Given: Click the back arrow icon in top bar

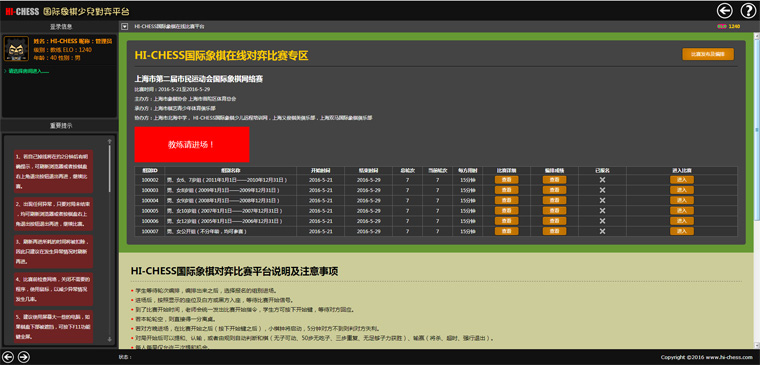Looking at the screenshot, I should [x=725, y=10].
